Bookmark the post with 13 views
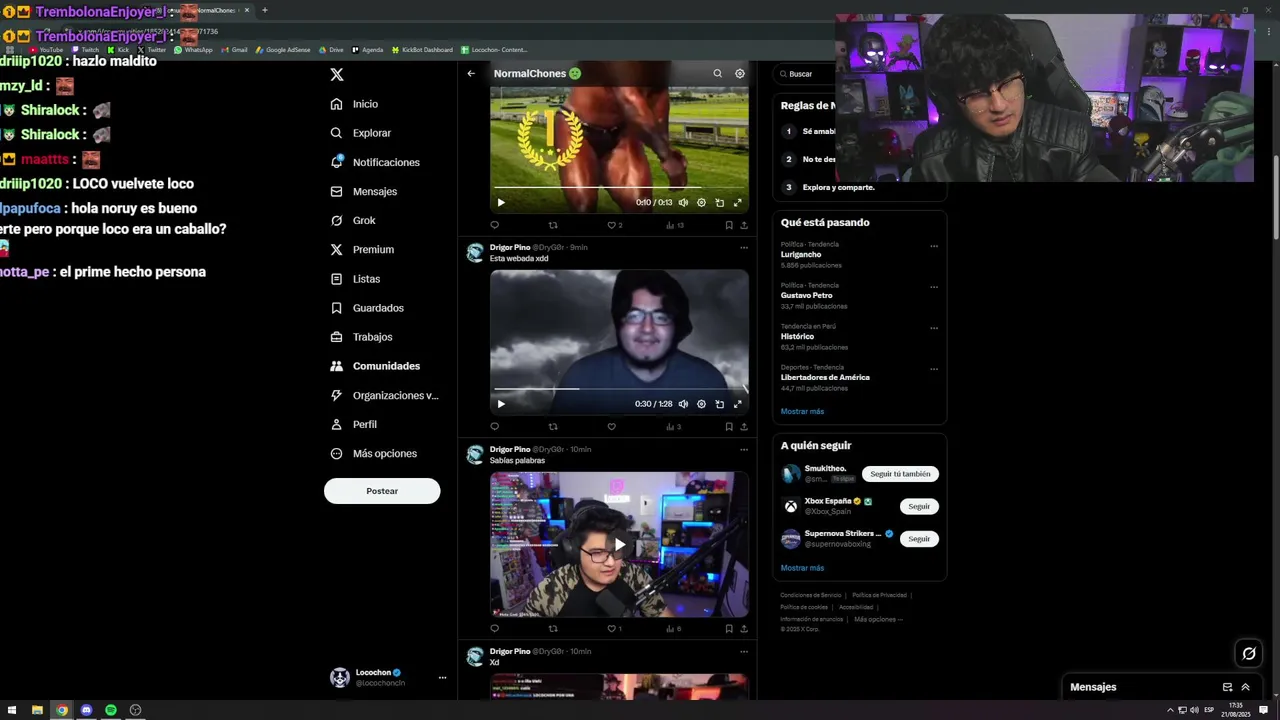Viewport: 1280px width, 720px height. tap(728, 225)
